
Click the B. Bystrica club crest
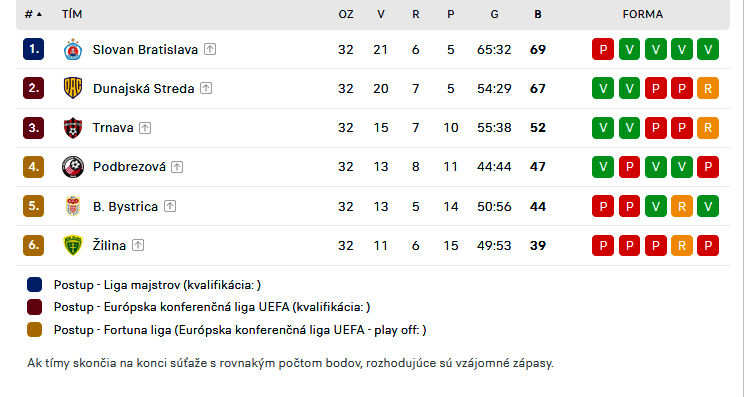point(73,206)
